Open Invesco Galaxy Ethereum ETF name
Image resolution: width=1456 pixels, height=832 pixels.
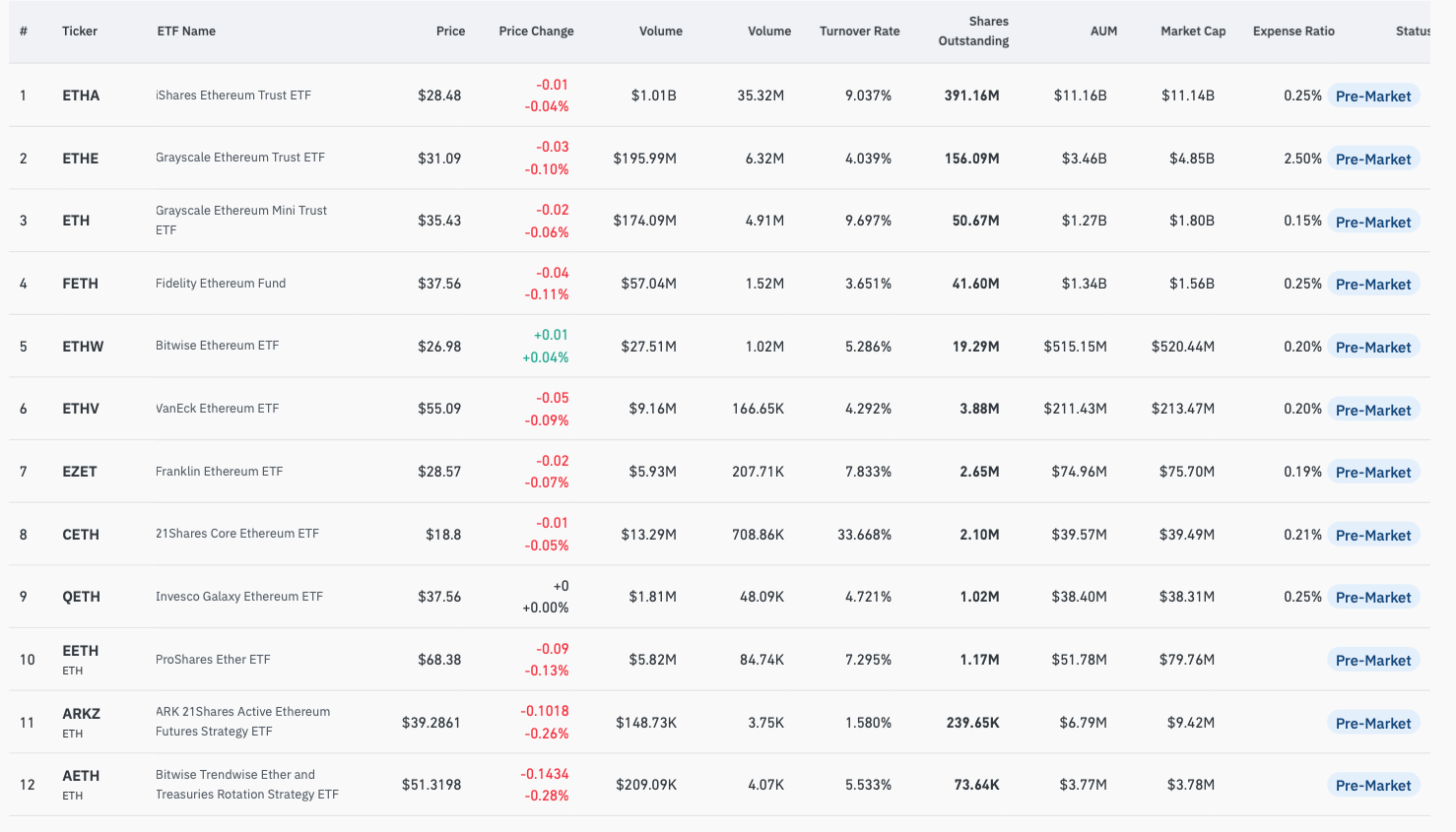click(x=239, y=597)
